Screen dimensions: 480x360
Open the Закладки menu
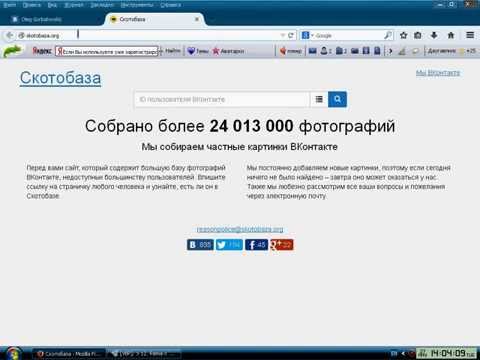click(x=102, y=5)
